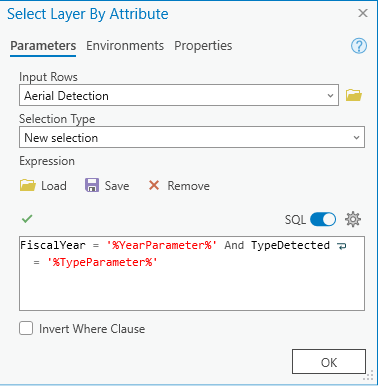Toggle the SQL mode switch

point(323,219)
